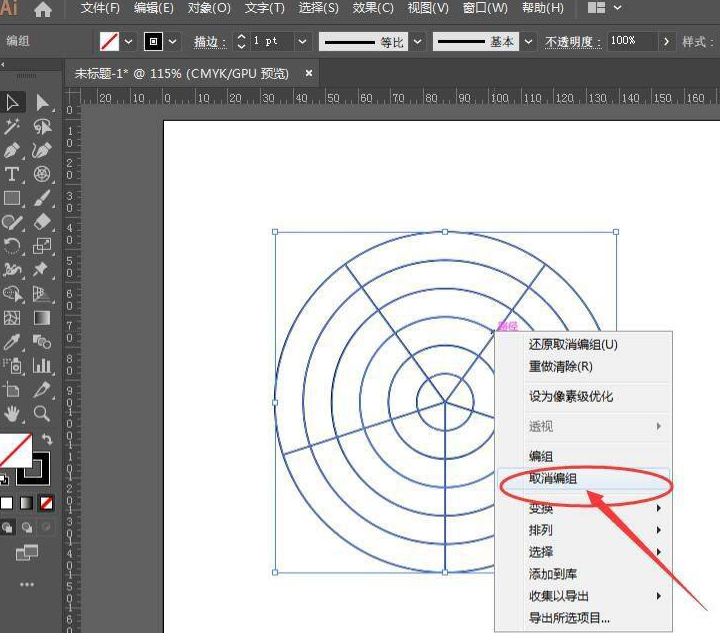Select the Direct Selection tool

(x=42, y=102)
